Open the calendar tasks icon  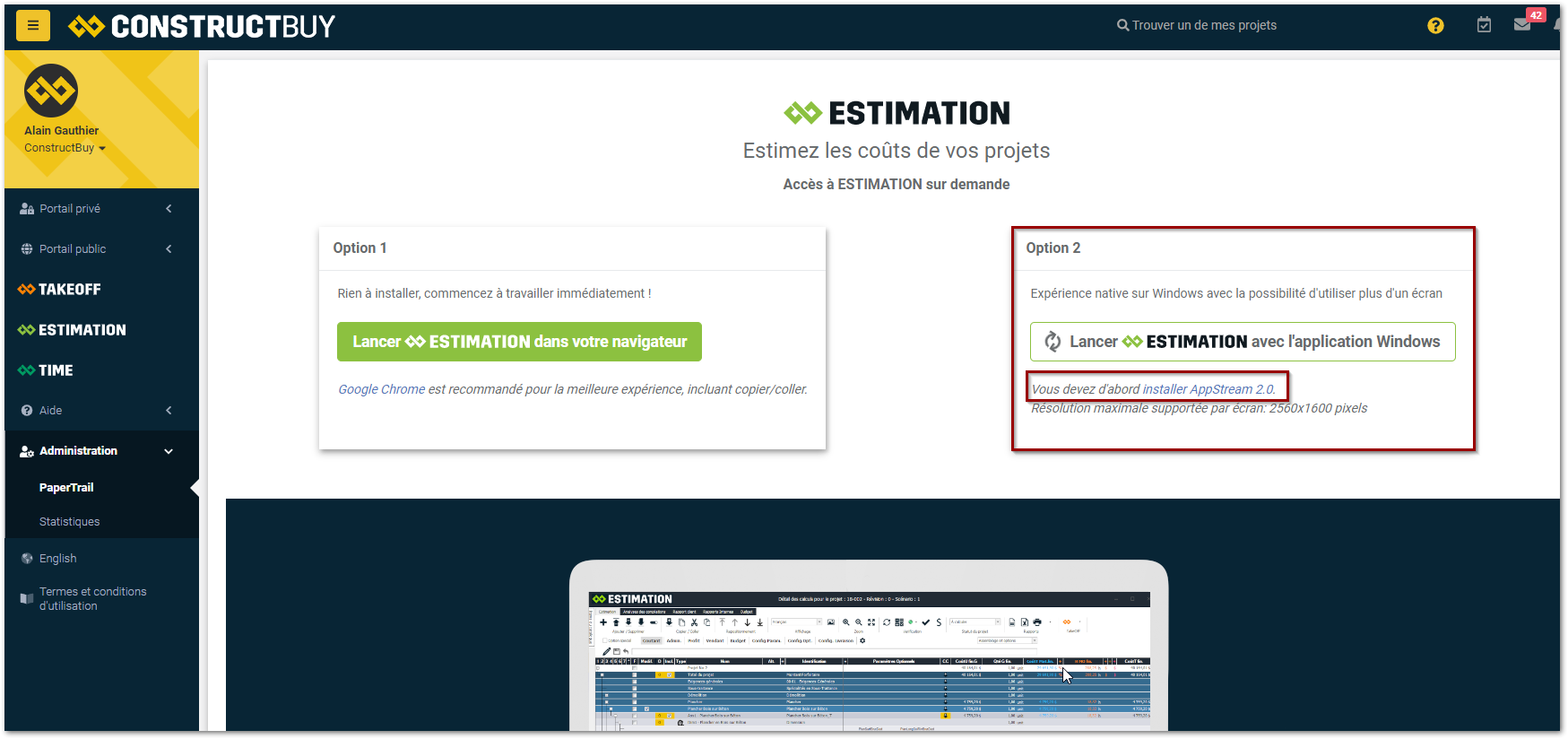click(x=1484, y=25)
